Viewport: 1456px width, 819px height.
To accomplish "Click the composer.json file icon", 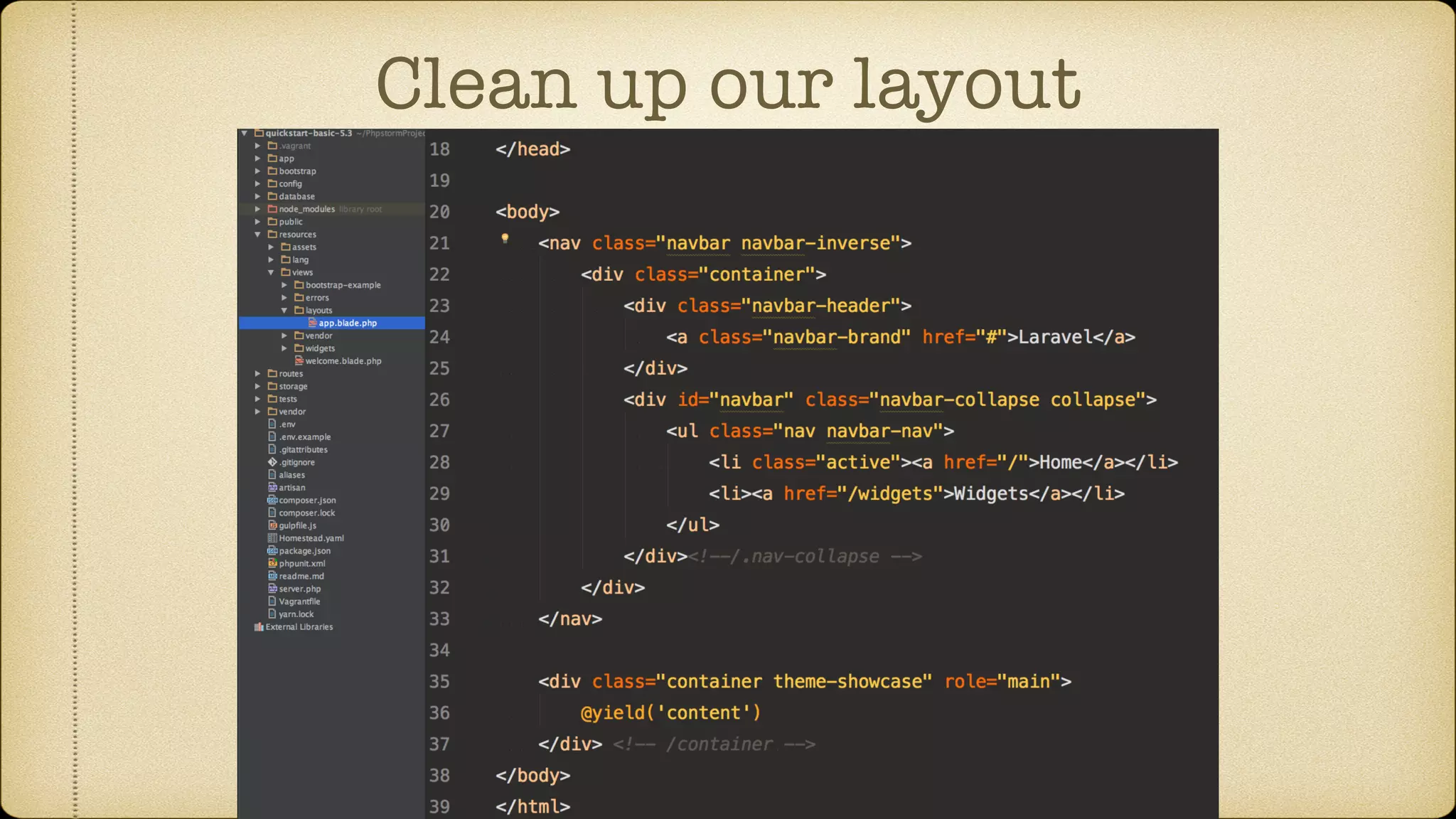I will (272, 500).
